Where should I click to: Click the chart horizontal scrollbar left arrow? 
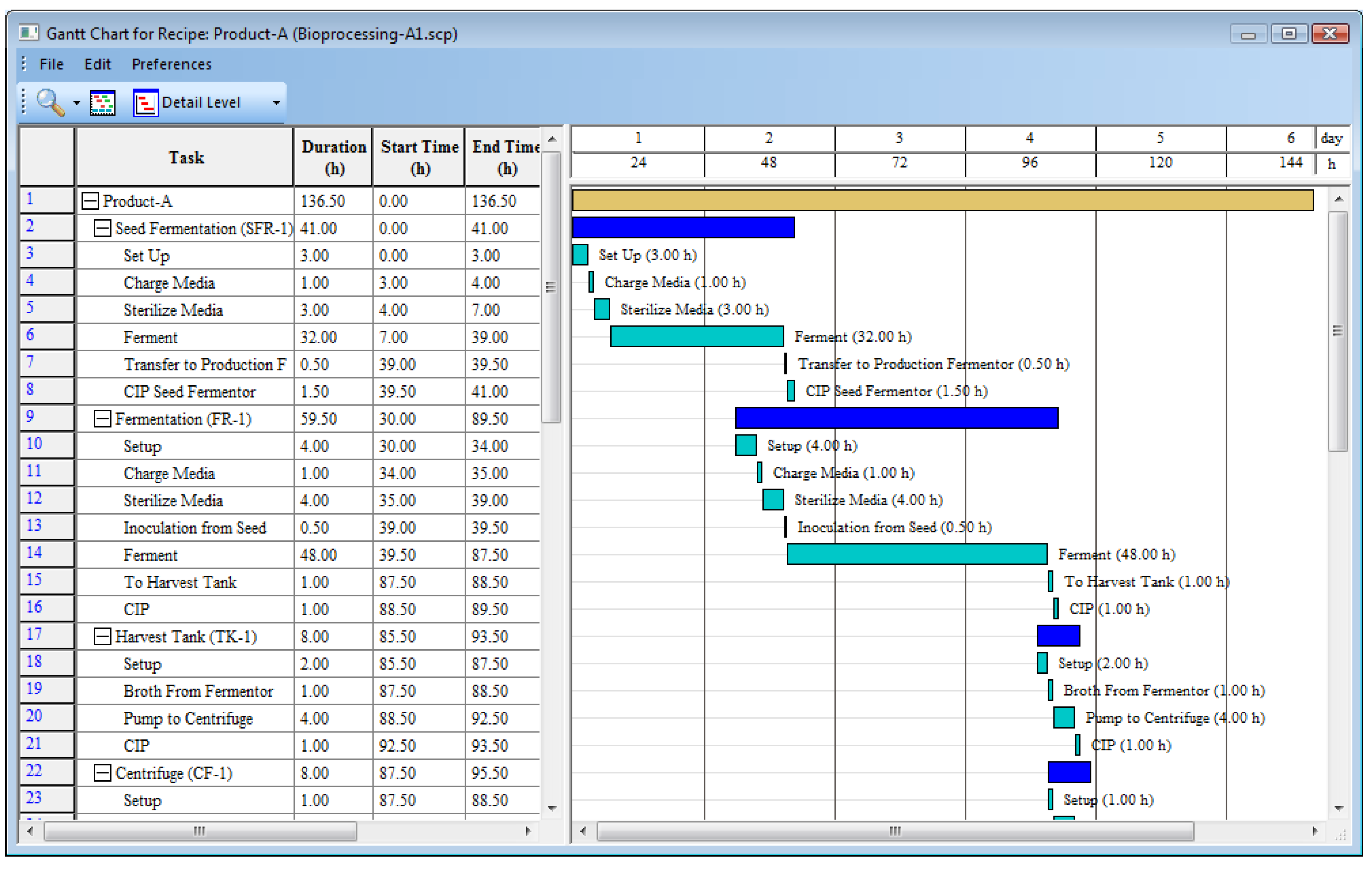pos(583,831)
